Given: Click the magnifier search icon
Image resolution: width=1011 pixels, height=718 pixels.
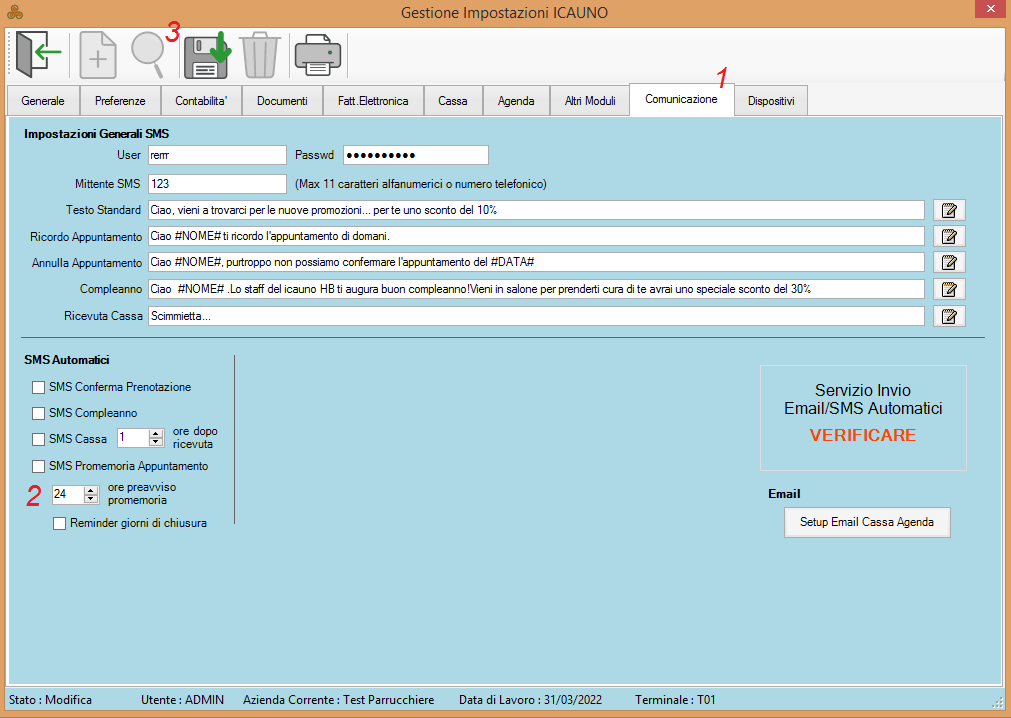Looking at the screenshot, I should (148, 55).
